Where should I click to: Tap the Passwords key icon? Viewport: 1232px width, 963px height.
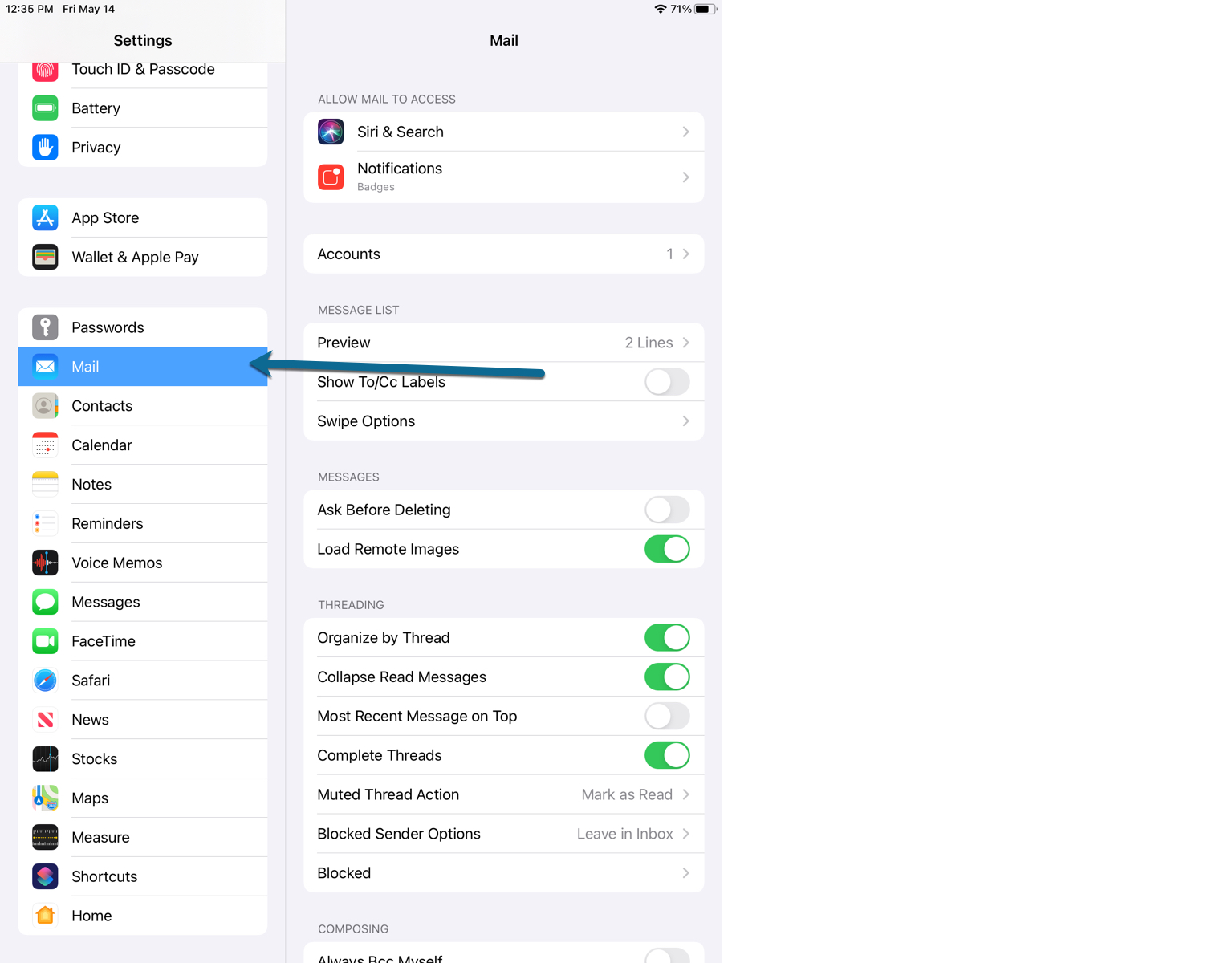click(x=45, y=327)
